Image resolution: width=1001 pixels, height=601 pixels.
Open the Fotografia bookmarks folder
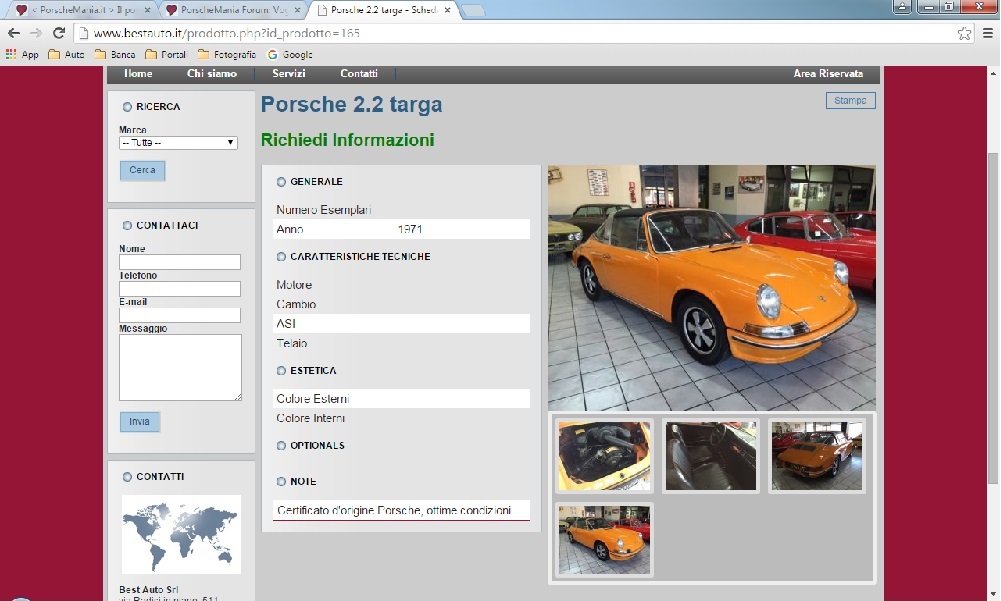pyautogui.click(x=227, y=54)
